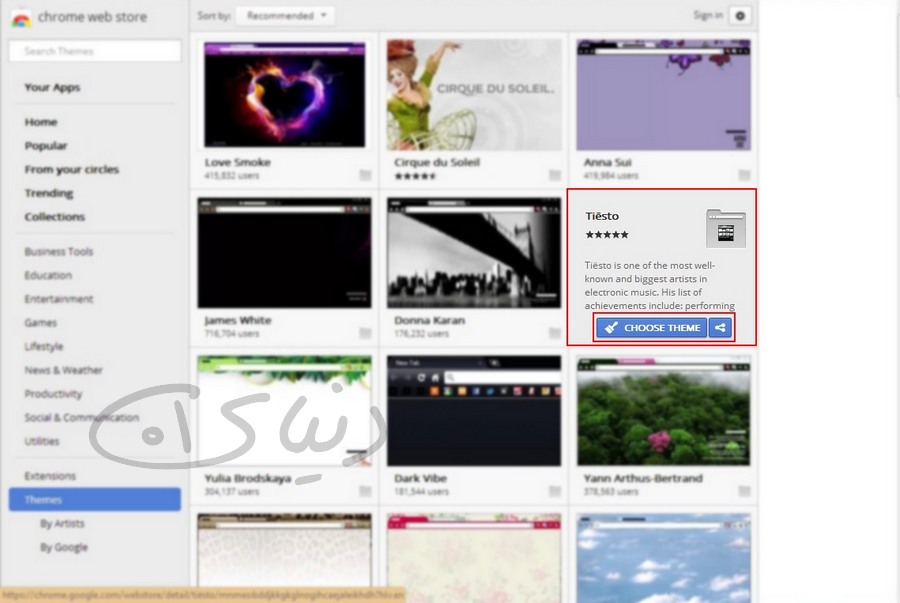Select the News & Weather category
900x603 pixels.
(63, 370)
